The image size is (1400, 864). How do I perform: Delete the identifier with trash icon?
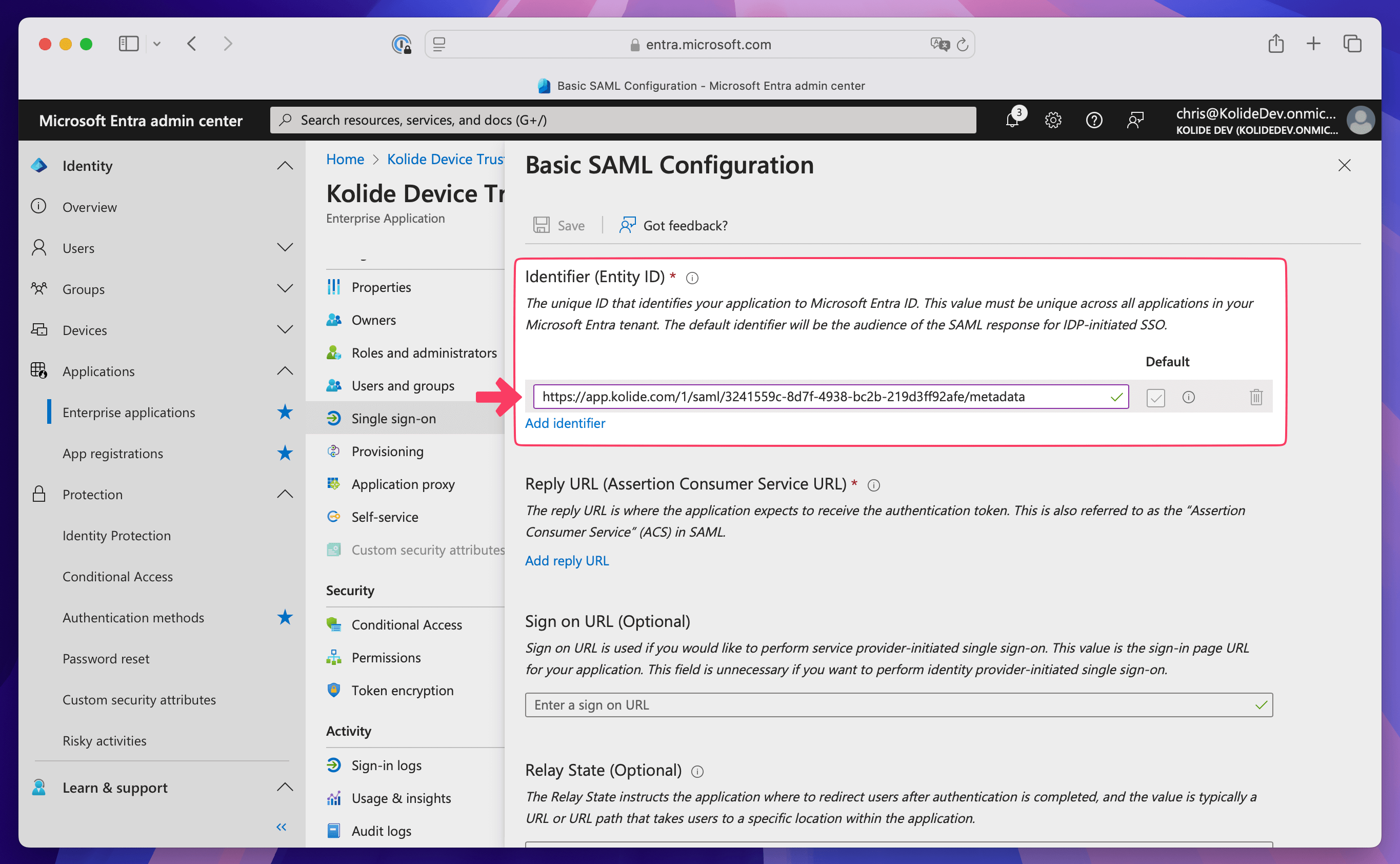1255,397
